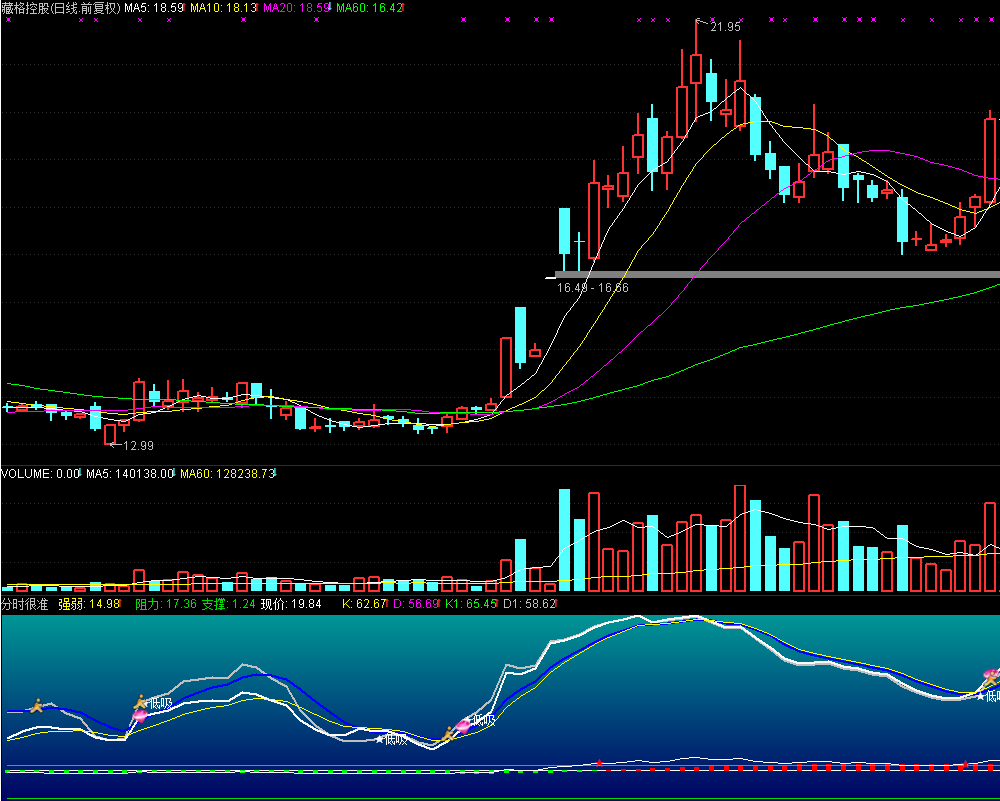The height and width of the screenshot is (801, 1000).
Task: Click the 分时很准 indicator name
Action: pos(25,604)
